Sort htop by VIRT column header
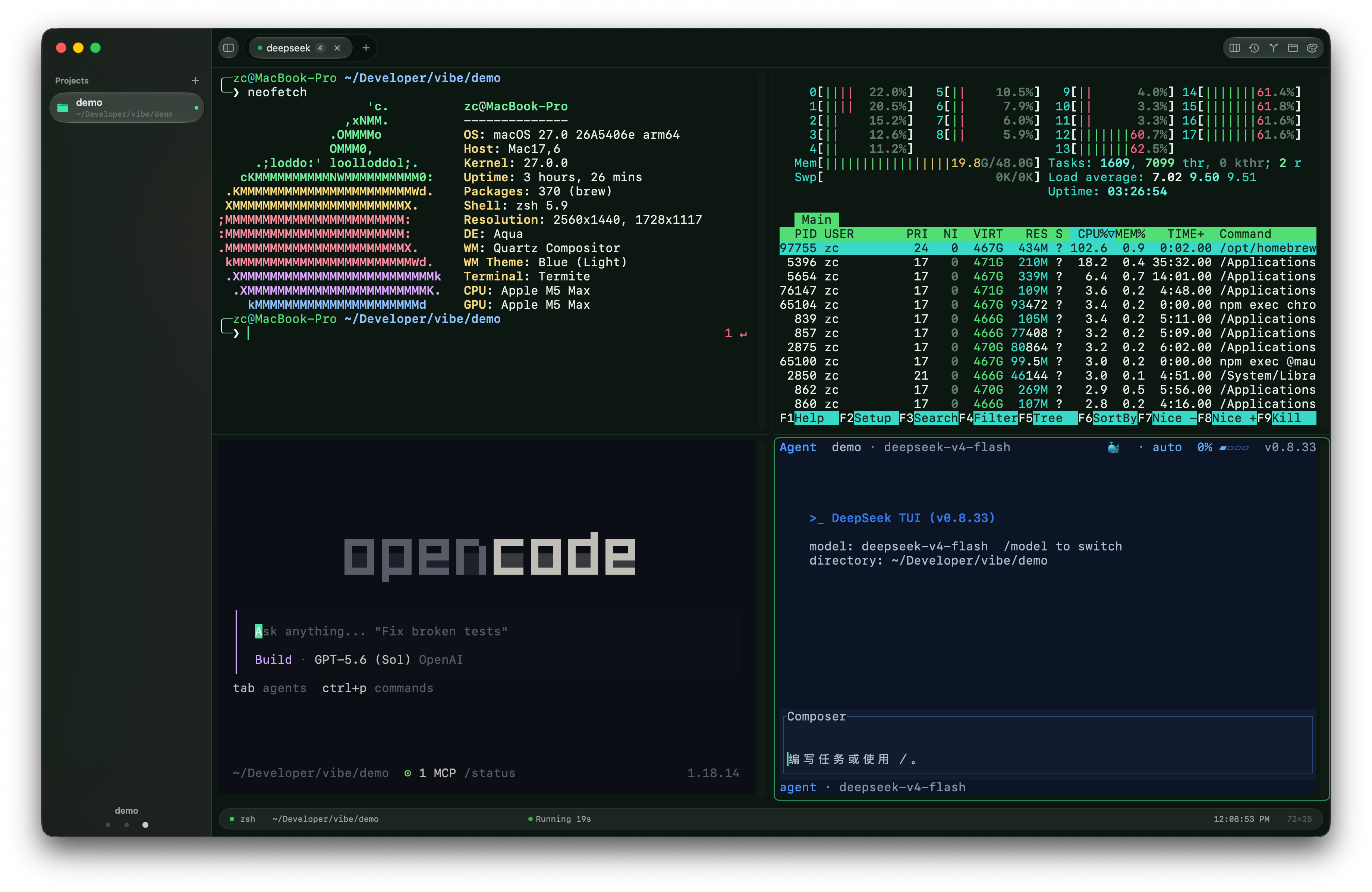 (988, 234)
